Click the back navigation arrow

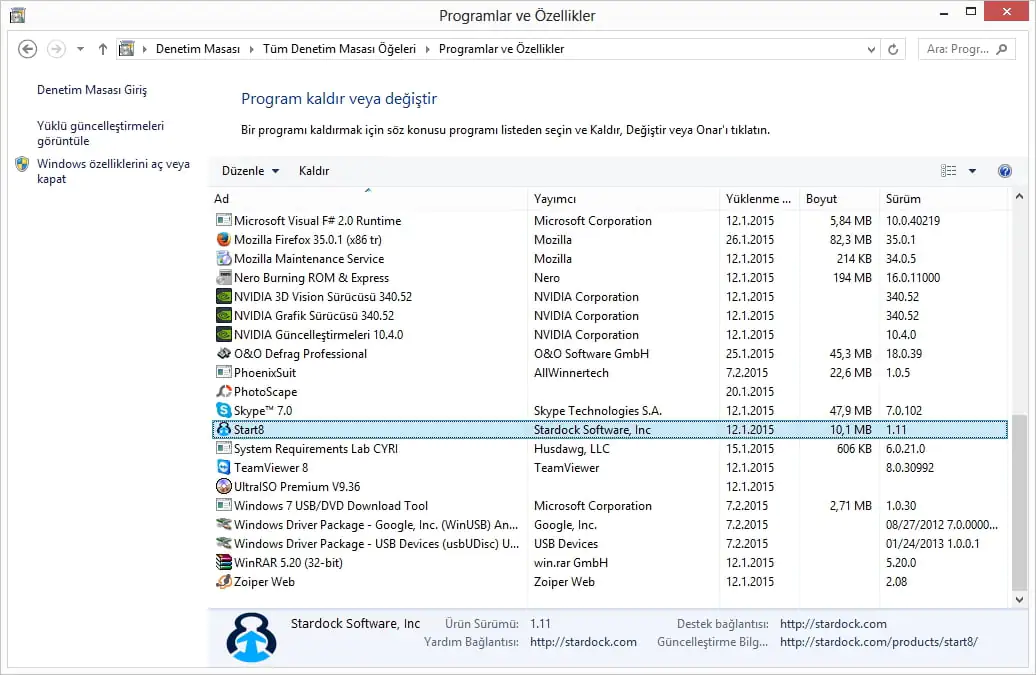tap(28, 49)
